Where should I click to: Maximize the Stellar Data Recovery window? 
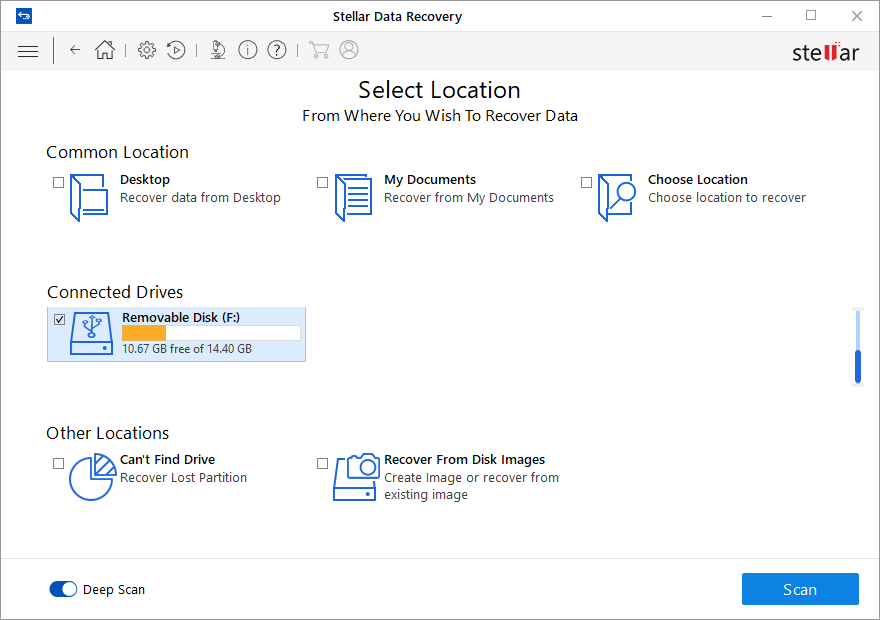[811, 16]
